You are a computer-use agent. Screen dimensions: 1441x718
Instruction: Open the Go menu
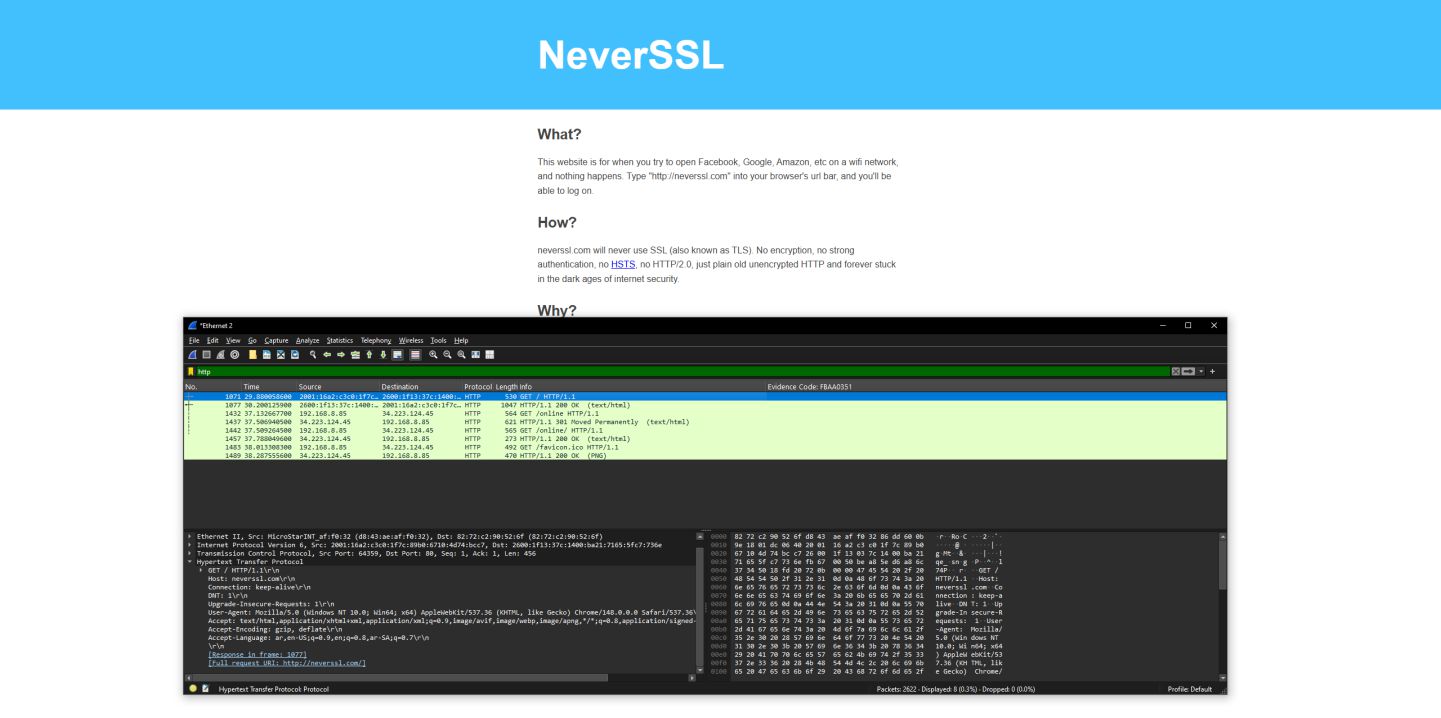coord(252,341)
